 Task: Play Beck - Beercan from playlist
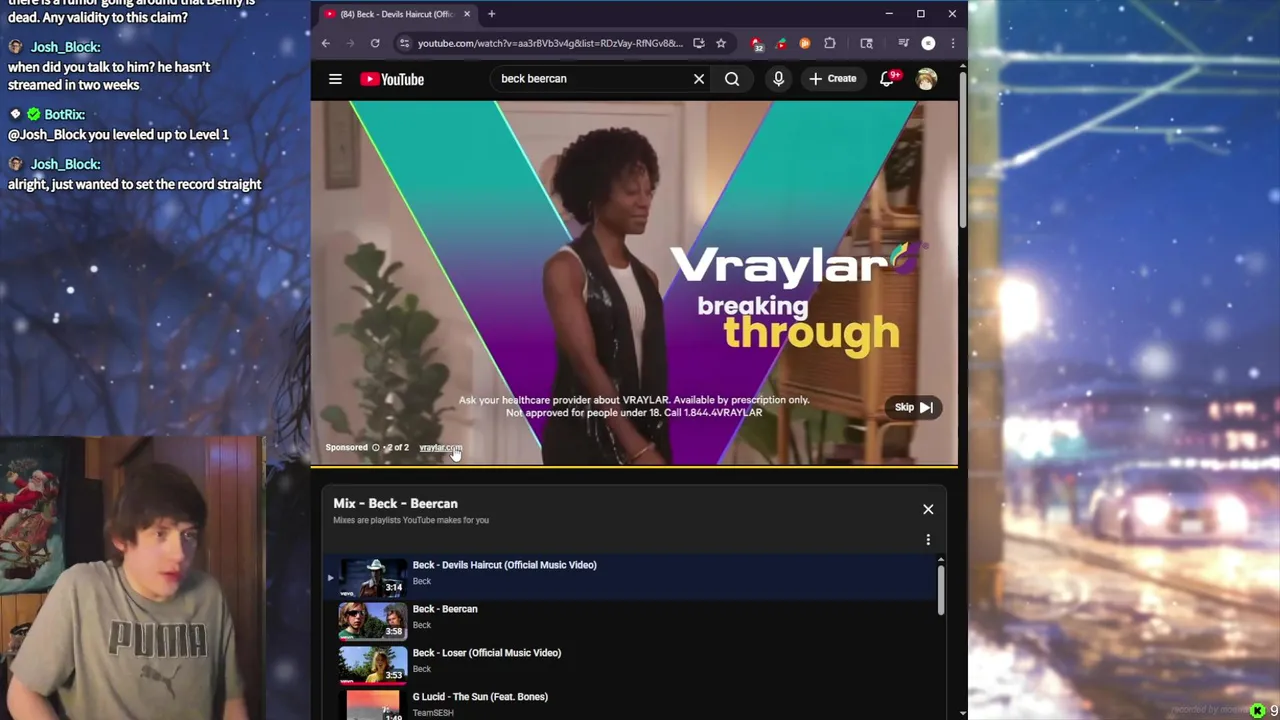click(x=632, y=620)
